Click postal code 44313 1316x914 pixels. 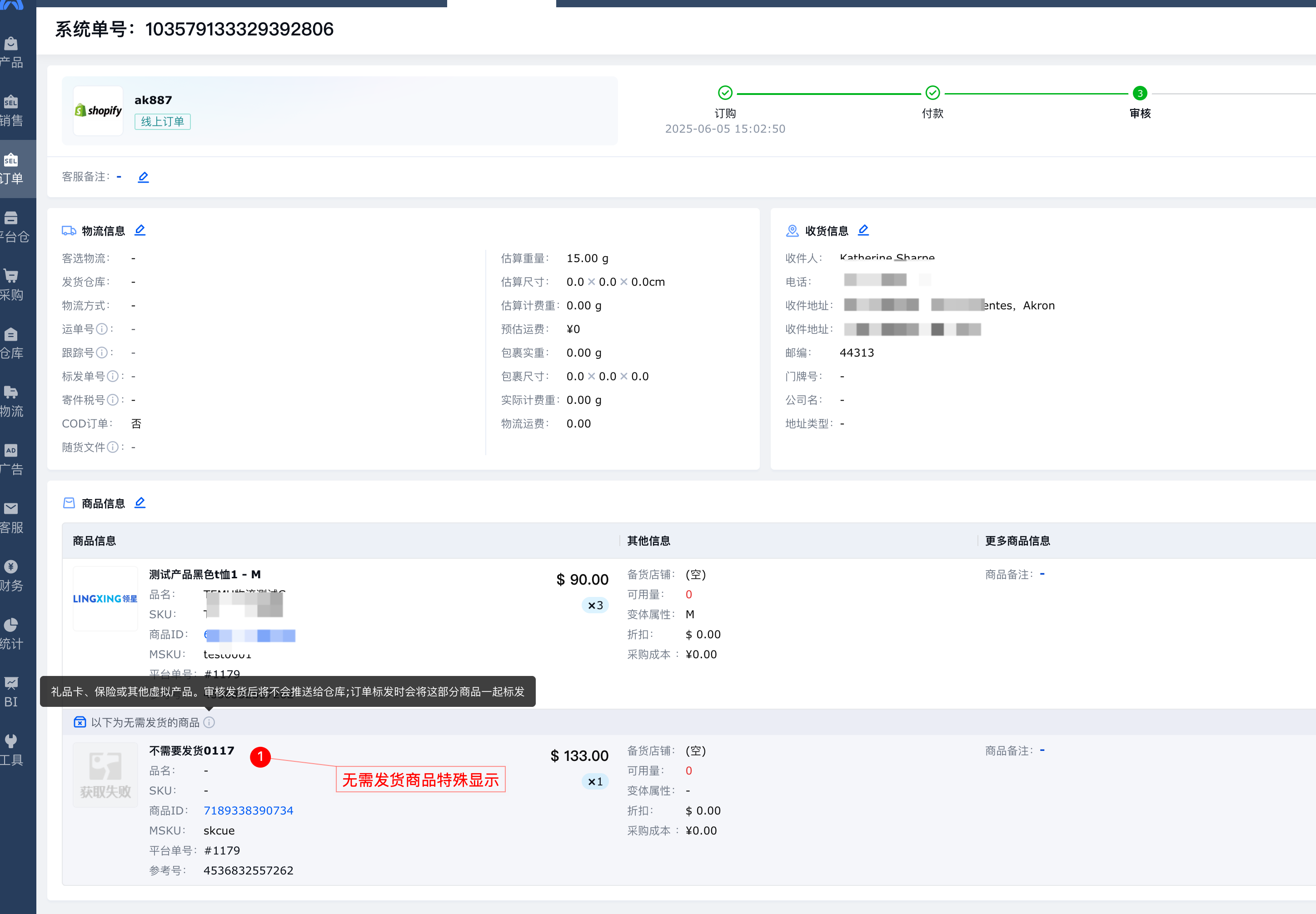[x=857, y=353]
